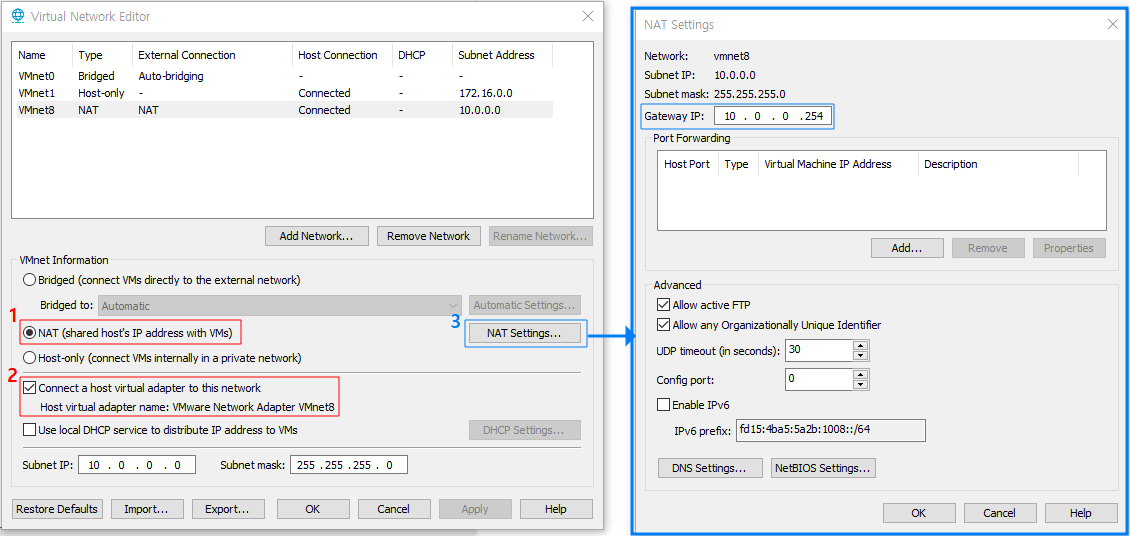
Task: Enable Use local DHCP service checkbox
Action: pos(30,430)
